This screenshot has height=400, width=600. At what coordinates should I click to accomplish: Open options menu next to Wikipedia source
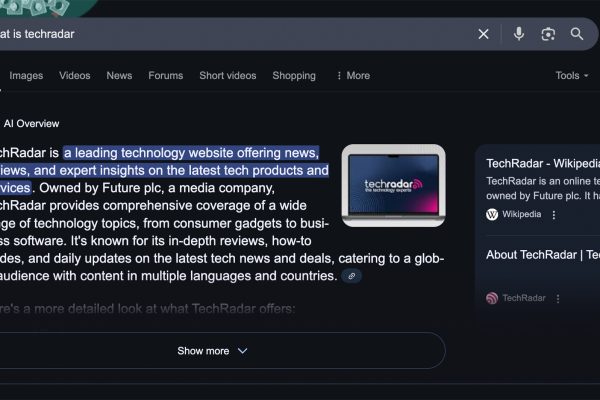[x=554, y=215]
